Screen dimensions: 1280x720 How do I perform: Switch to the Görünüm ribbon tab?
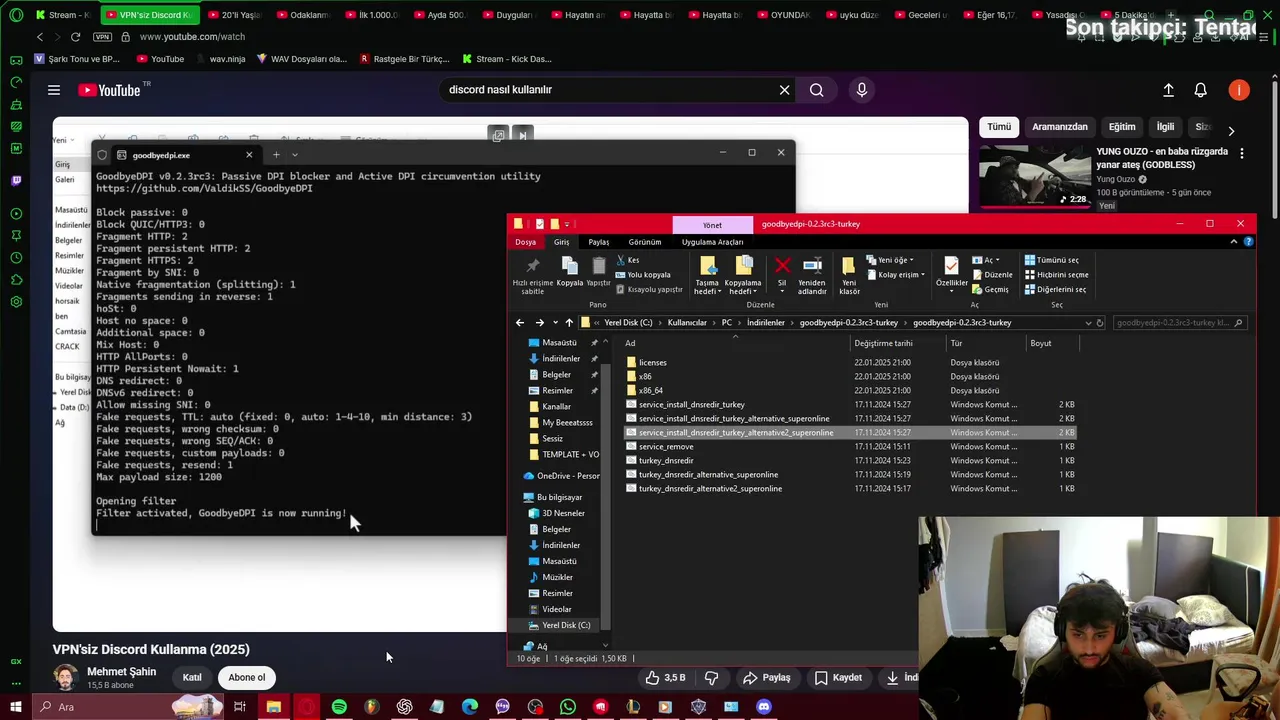pyautogui.click(x=645, y=242)
